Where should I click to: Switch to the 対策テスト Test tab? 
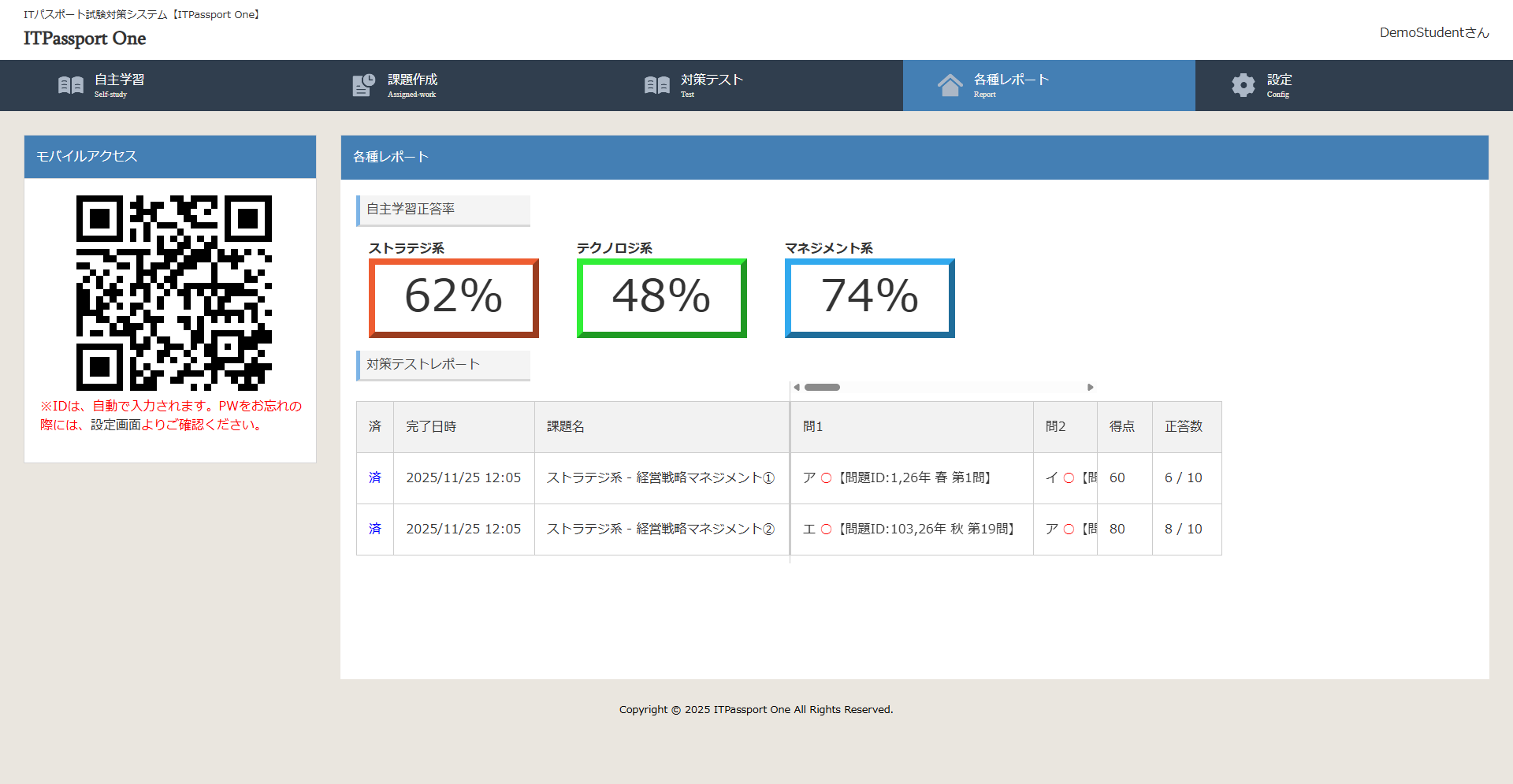[x=711, y=85]
